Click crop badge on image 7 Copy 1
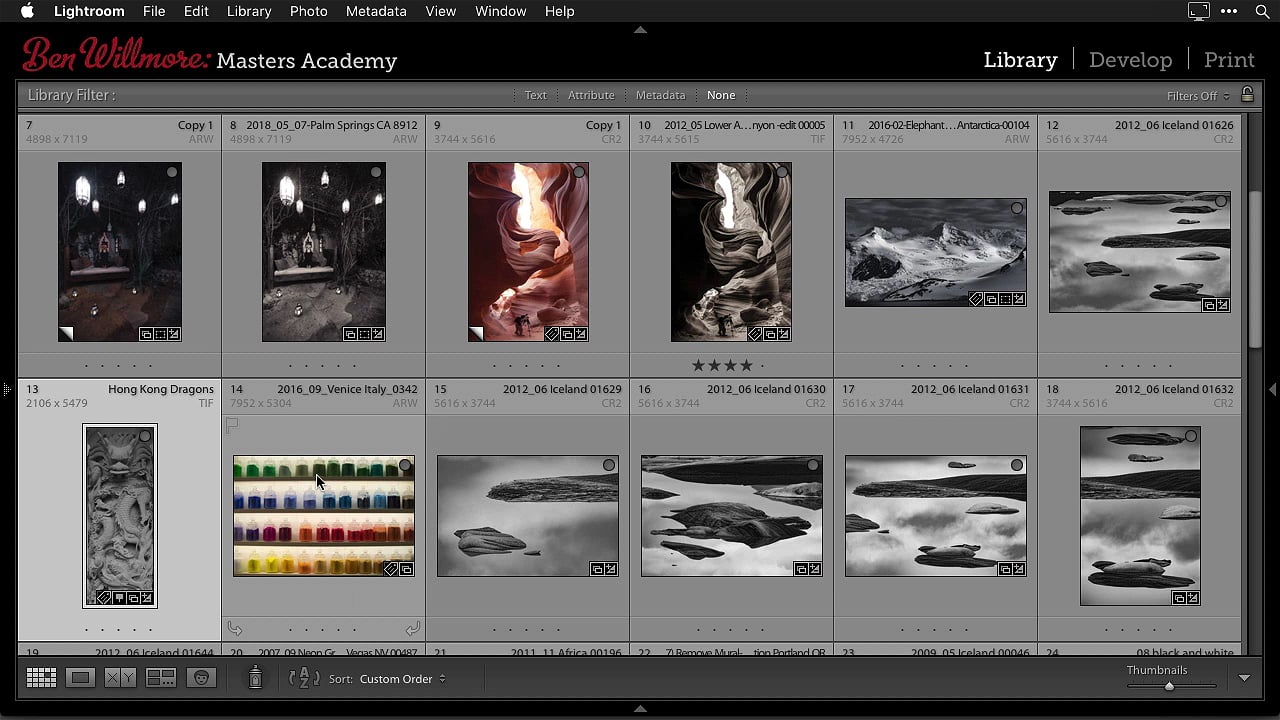The image size is (1280, 720). 160,334
